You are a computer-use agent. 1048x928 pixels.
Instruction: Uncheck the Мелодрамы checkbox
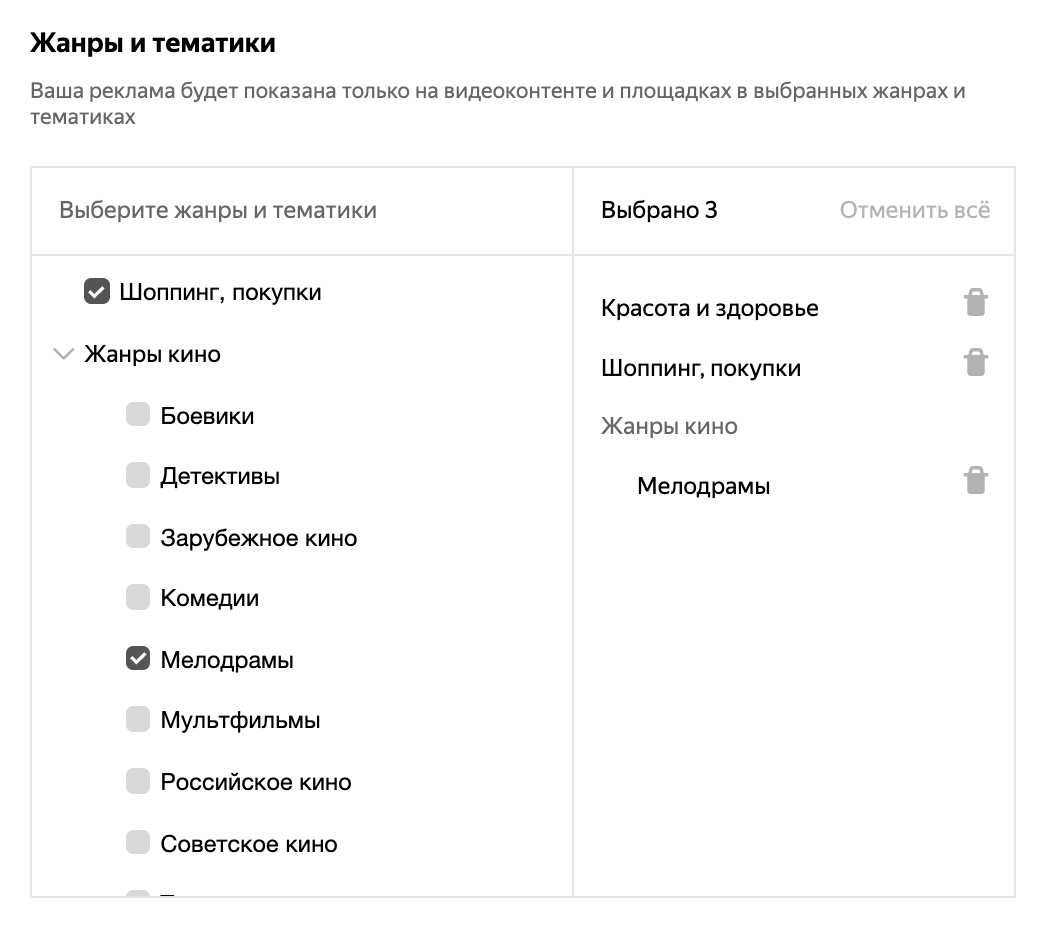click(138, 659)
